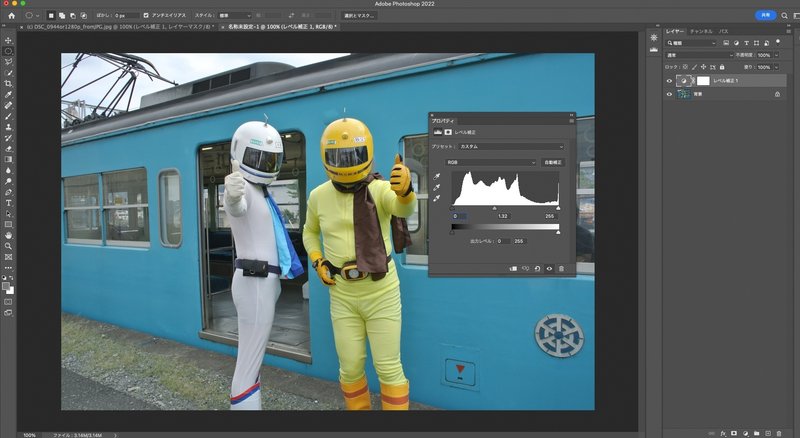
Task: Choose New Selection mode icon
Action: coord(51,16)
